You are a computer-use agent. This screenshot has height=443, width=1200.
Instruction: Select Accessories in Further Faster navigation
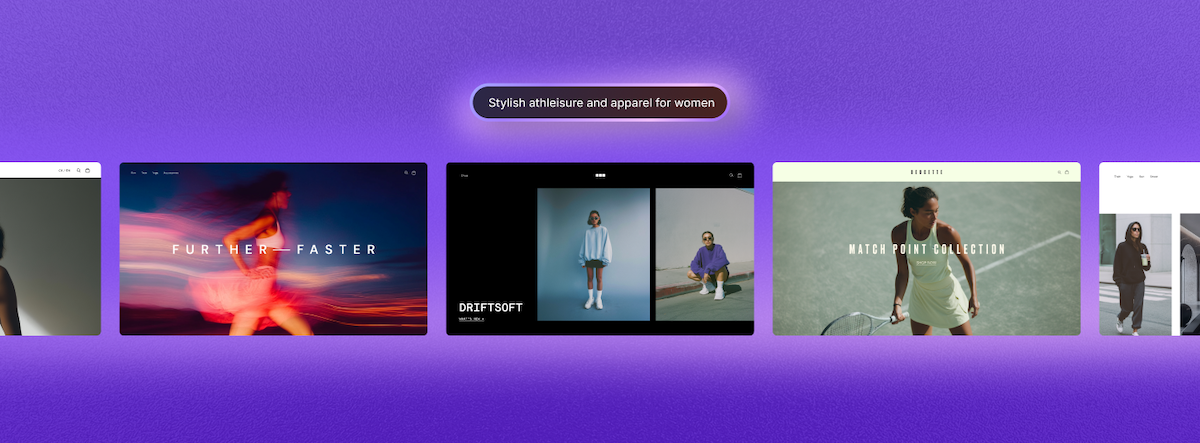click(x=171, y=173)
